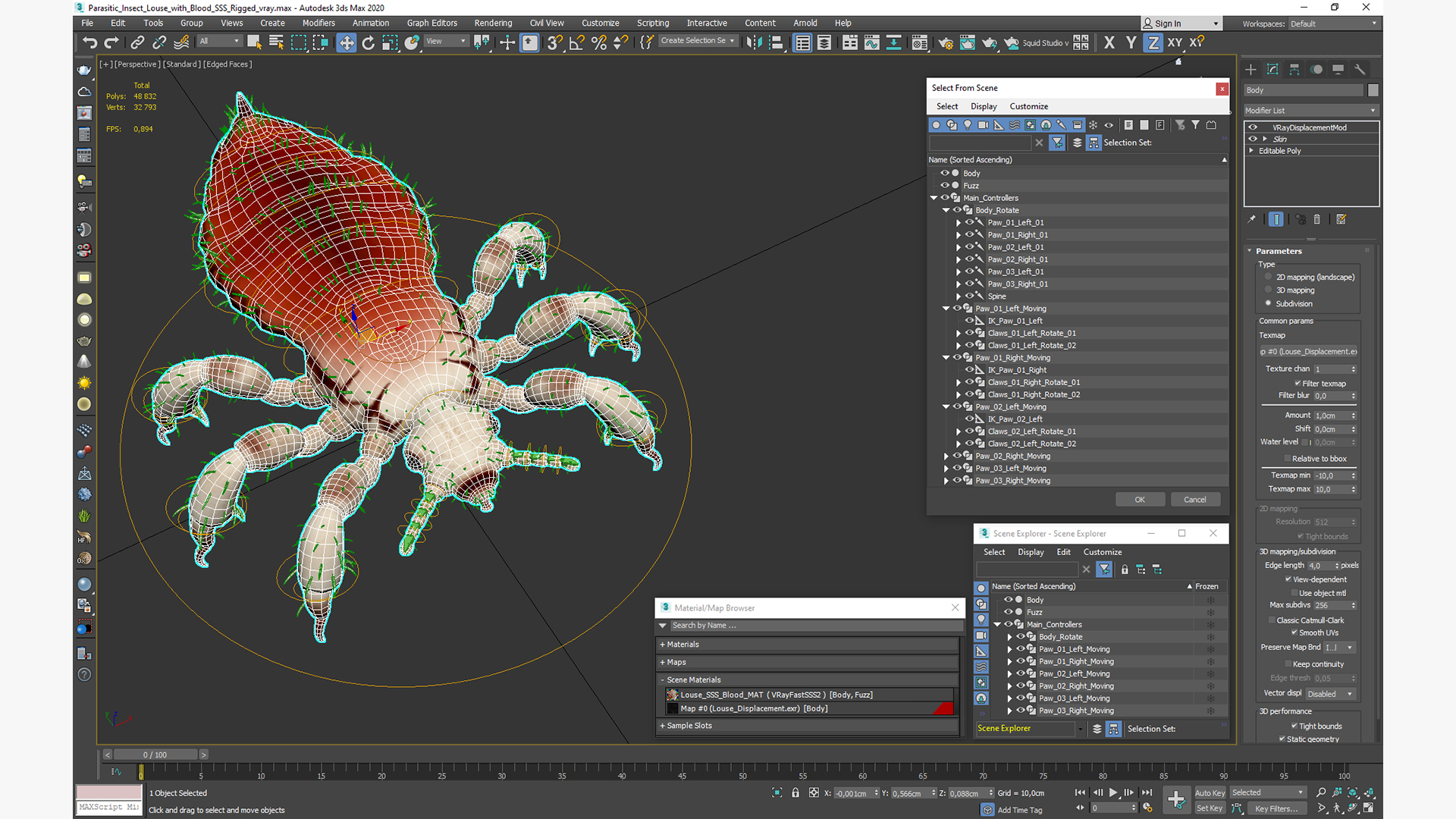
Task: Click Lock selection icon in Scene Explorer
Action: 1125,570
